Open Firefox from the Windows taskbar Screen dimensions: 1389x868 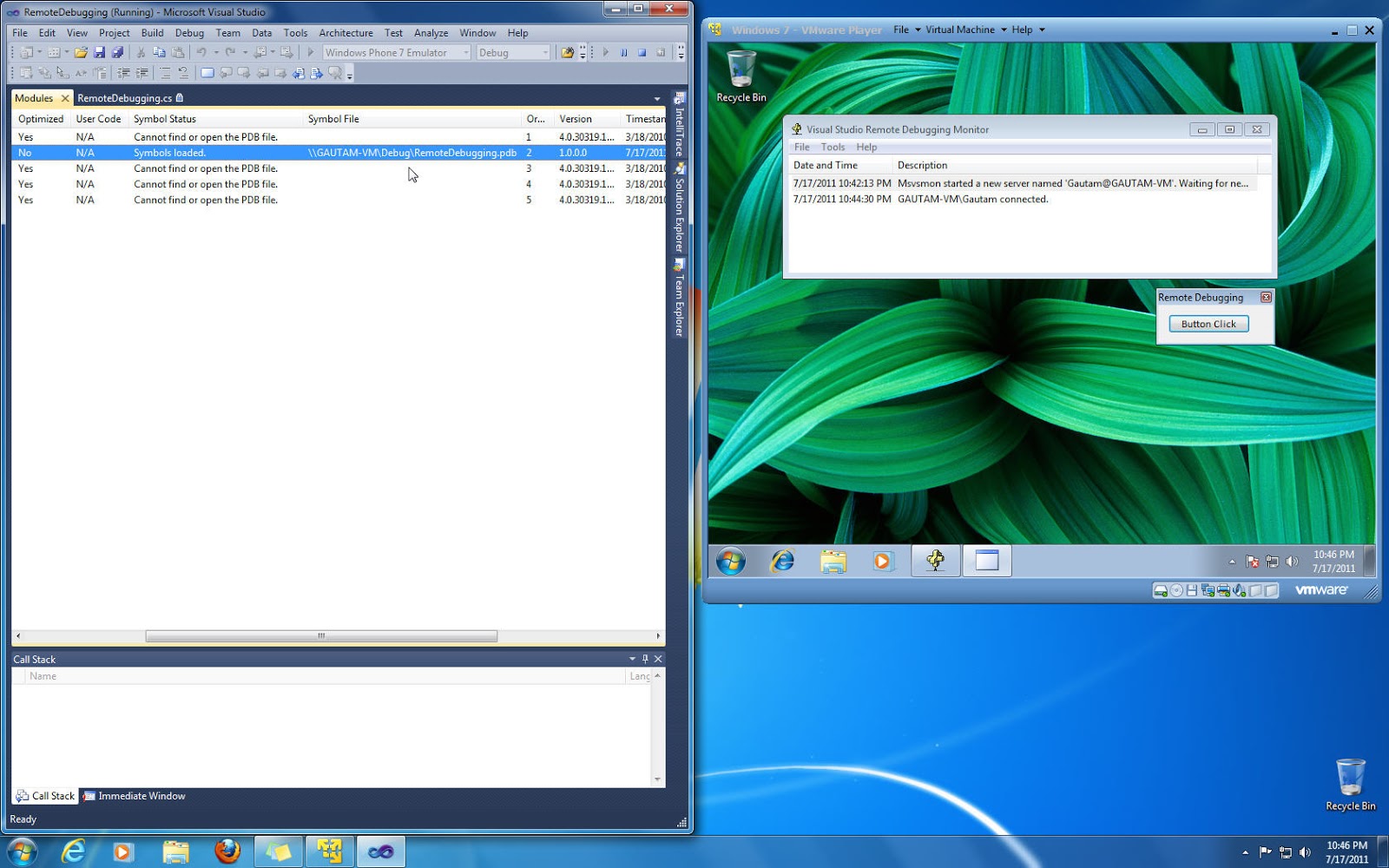[x=227, y=851]
